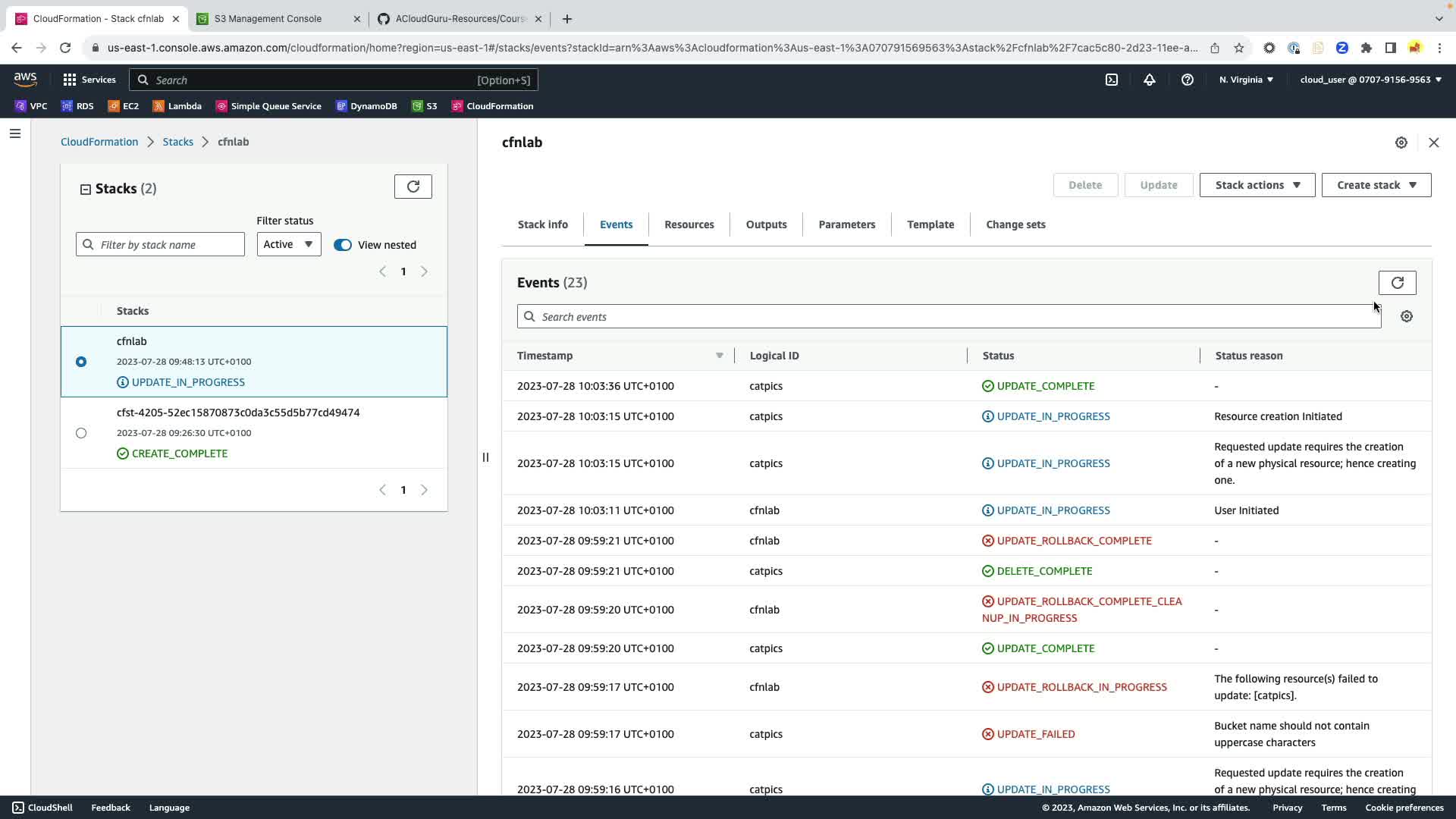The image size is (1456, 819).
Task: Open the notifications bell
Action: [x=1149, y=80]
